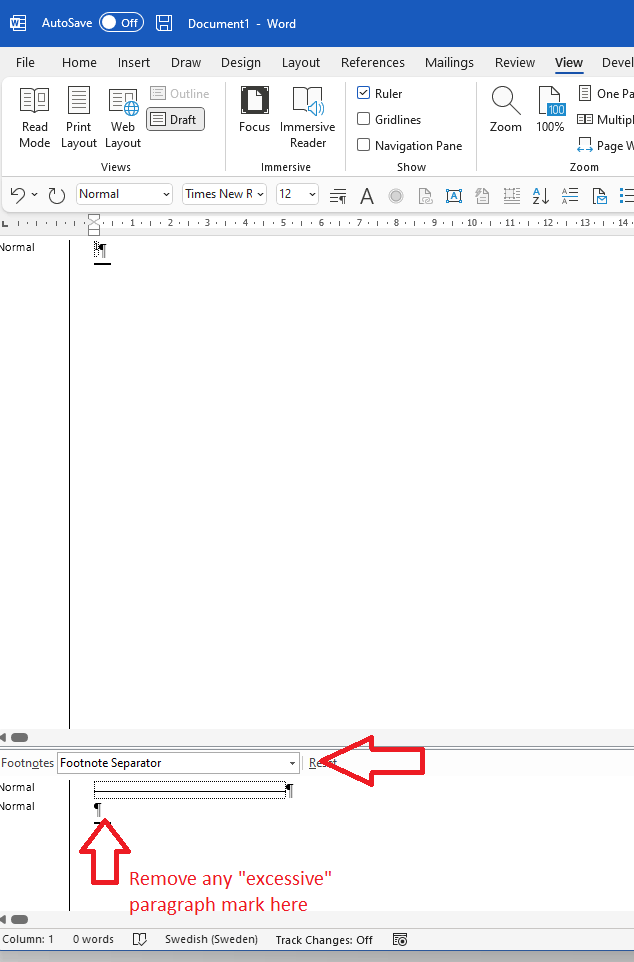The image size is (634, 962).
Task: Click the 0 words count
Action: click(x=93, y=939)
